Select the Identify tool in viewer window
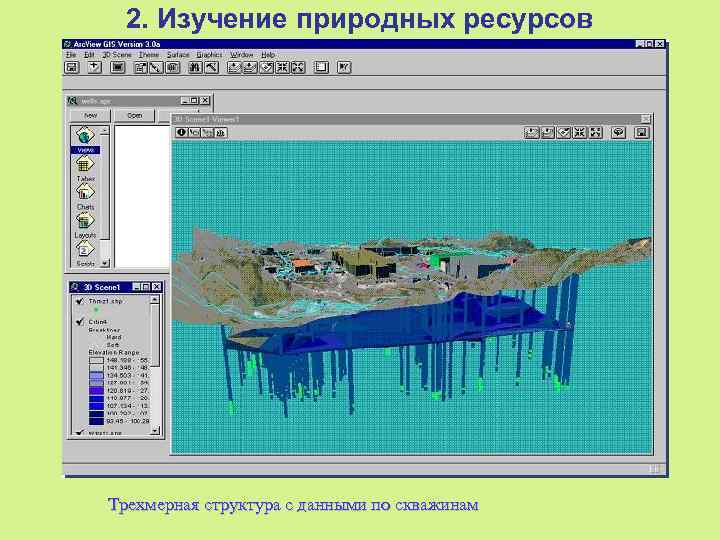 [181, 133]
